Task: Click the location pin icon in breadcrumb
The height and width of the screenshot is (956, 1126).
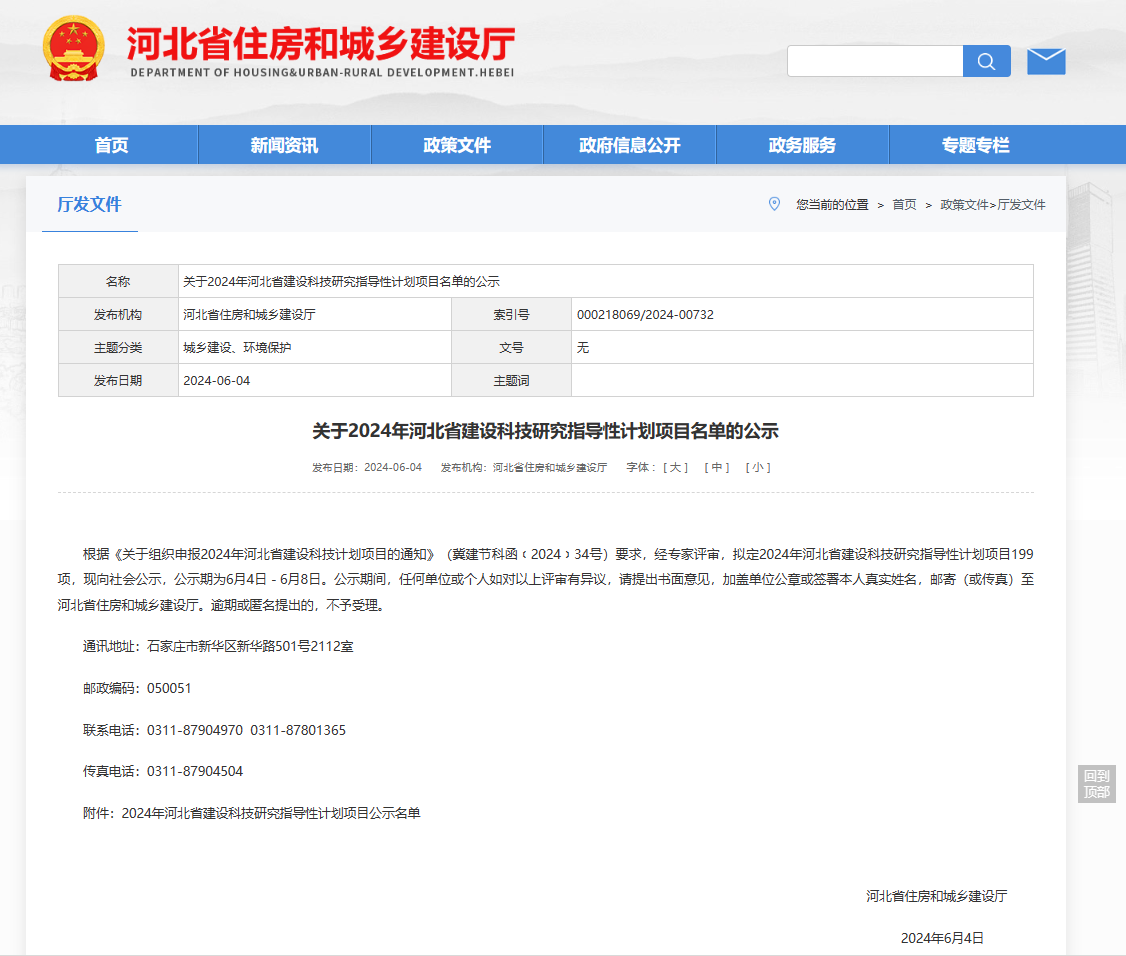Action: 774,204
